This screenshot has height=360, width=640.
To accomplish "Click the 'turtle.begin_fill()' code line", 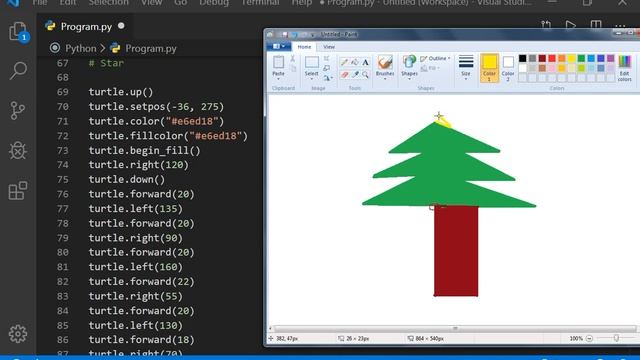I will click(x=144, y=151).
